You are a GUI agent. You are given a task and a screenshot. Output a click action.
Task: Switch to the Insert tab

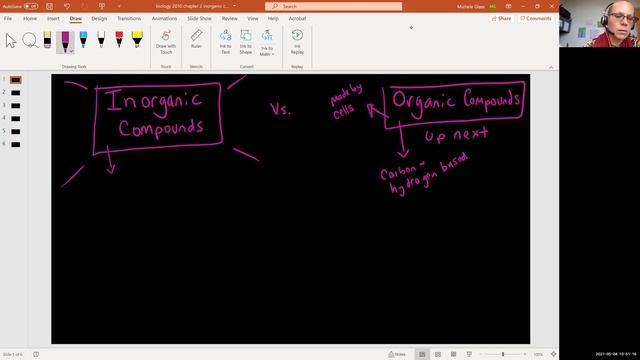coord(53,19)
